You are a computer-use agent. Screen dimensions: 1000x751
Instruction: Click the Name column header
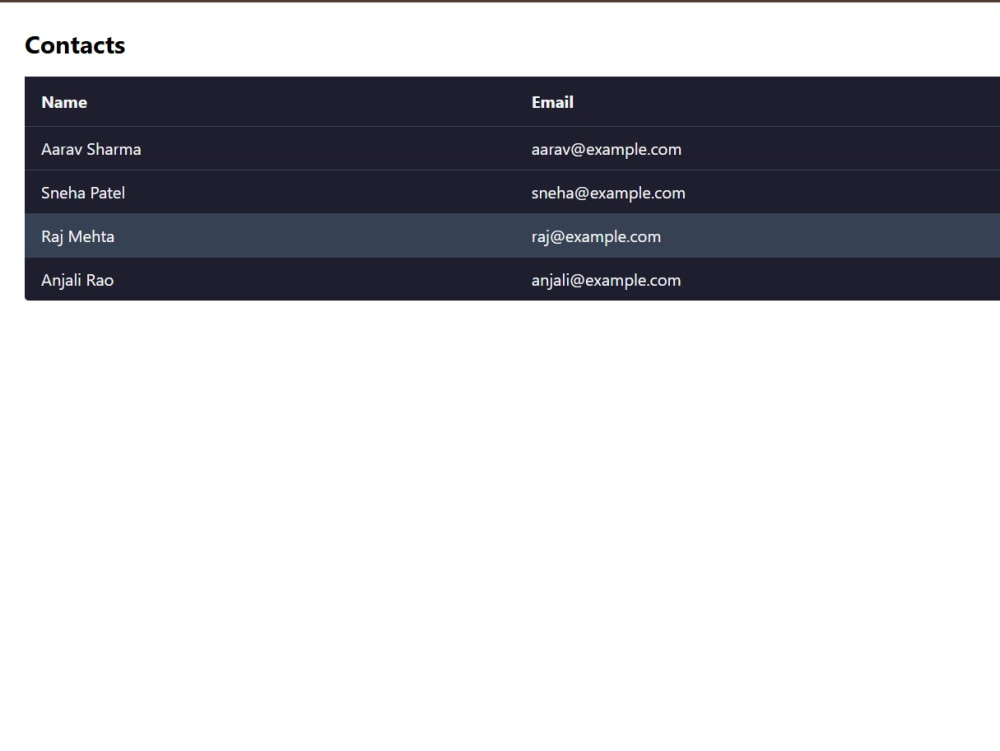point(64,102)
